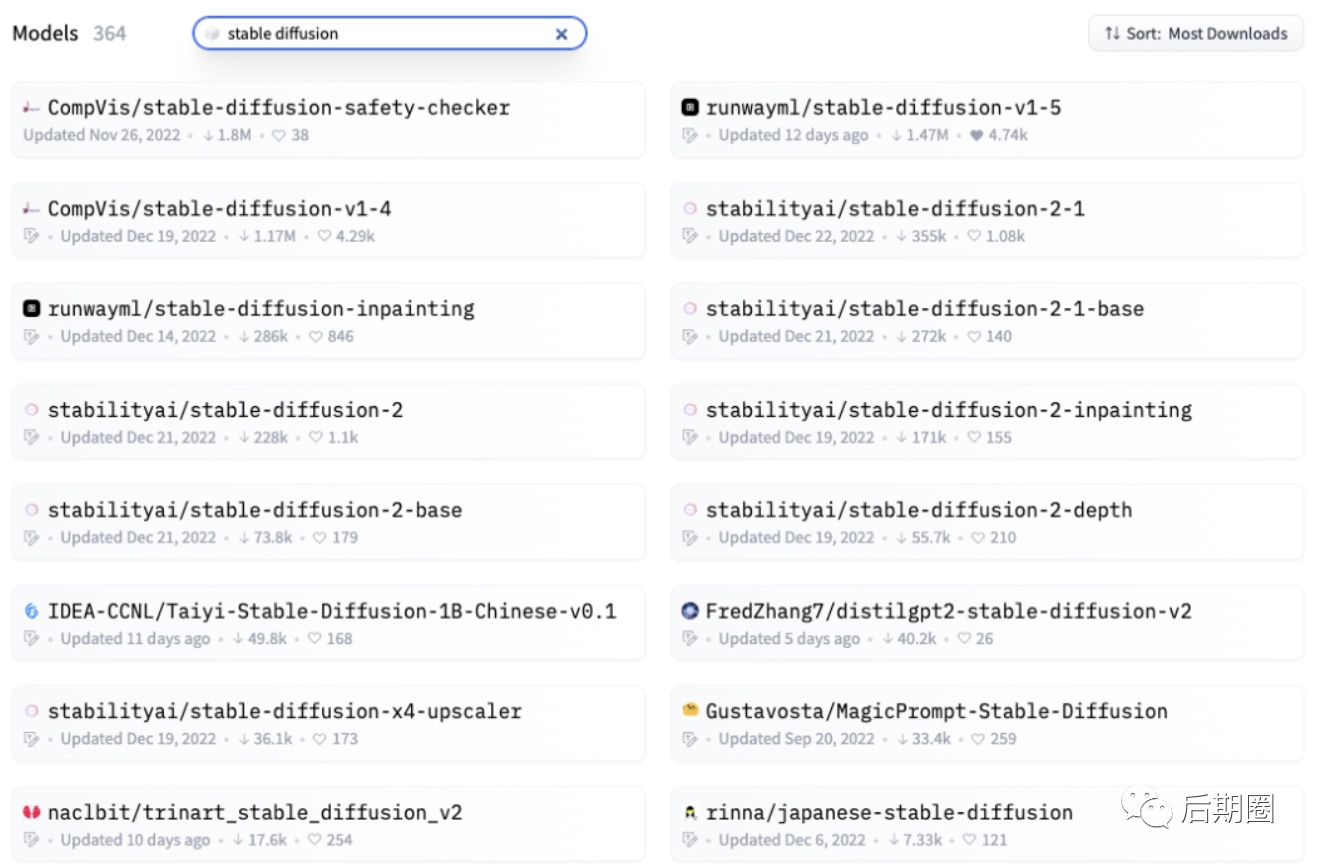Click the 364 models count

coord(110,33)
